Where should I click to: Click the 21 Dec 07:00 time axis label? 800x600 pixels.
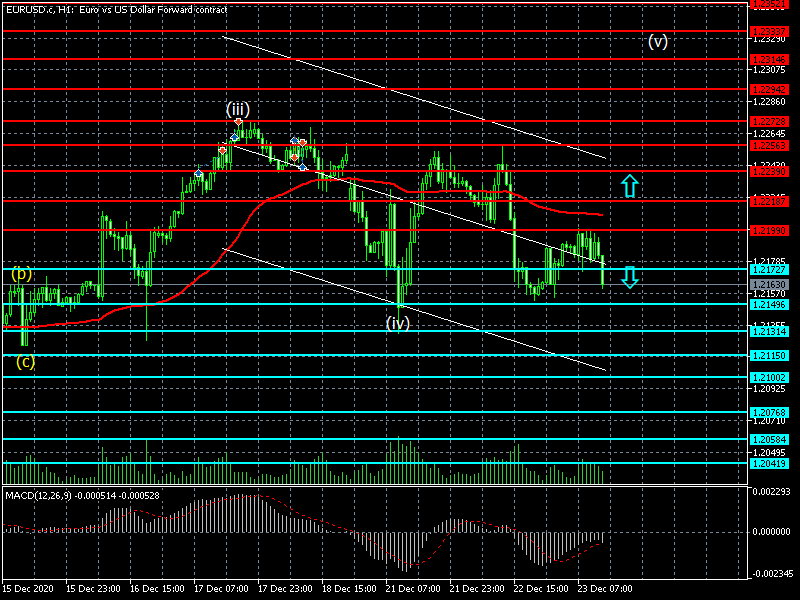point(413,588)
